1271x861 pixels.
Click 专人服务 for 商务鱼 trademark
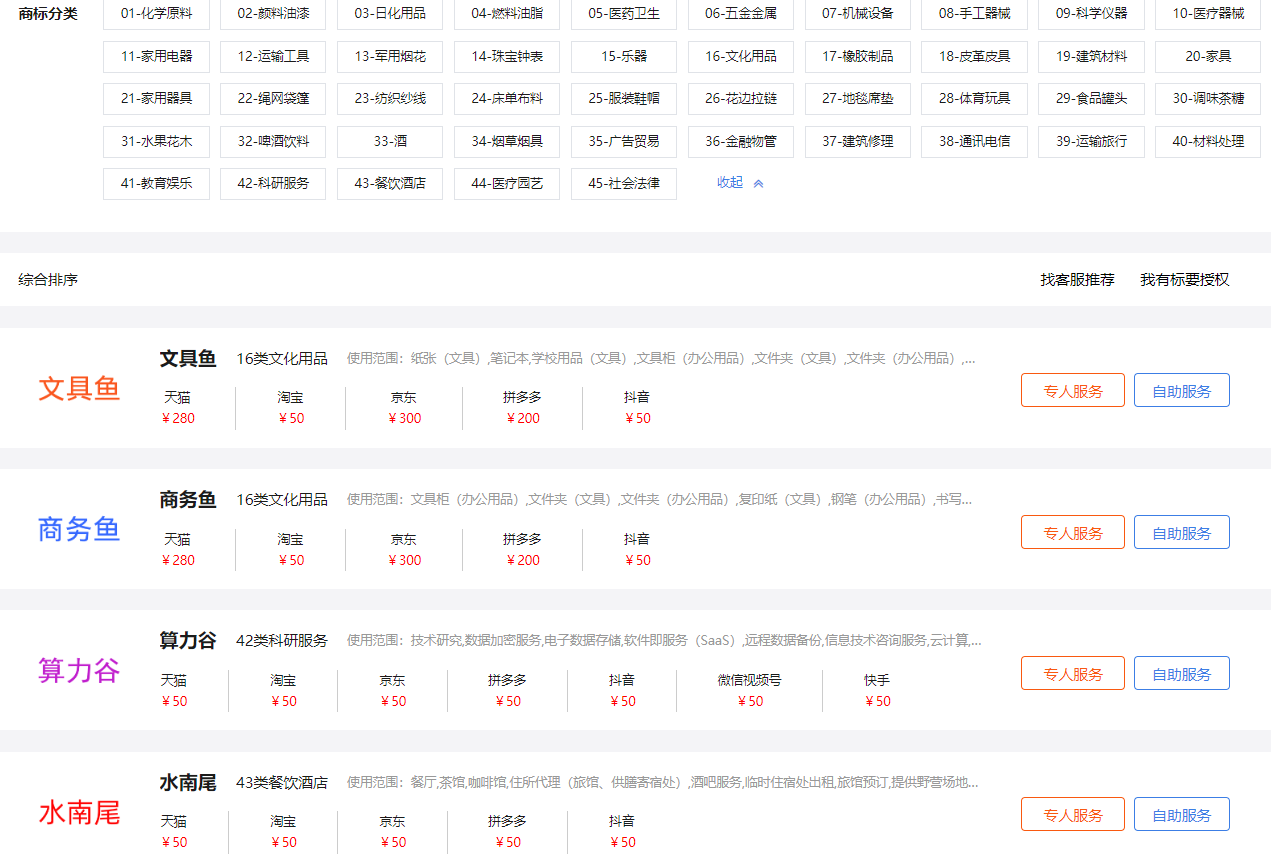(1072, 533)
